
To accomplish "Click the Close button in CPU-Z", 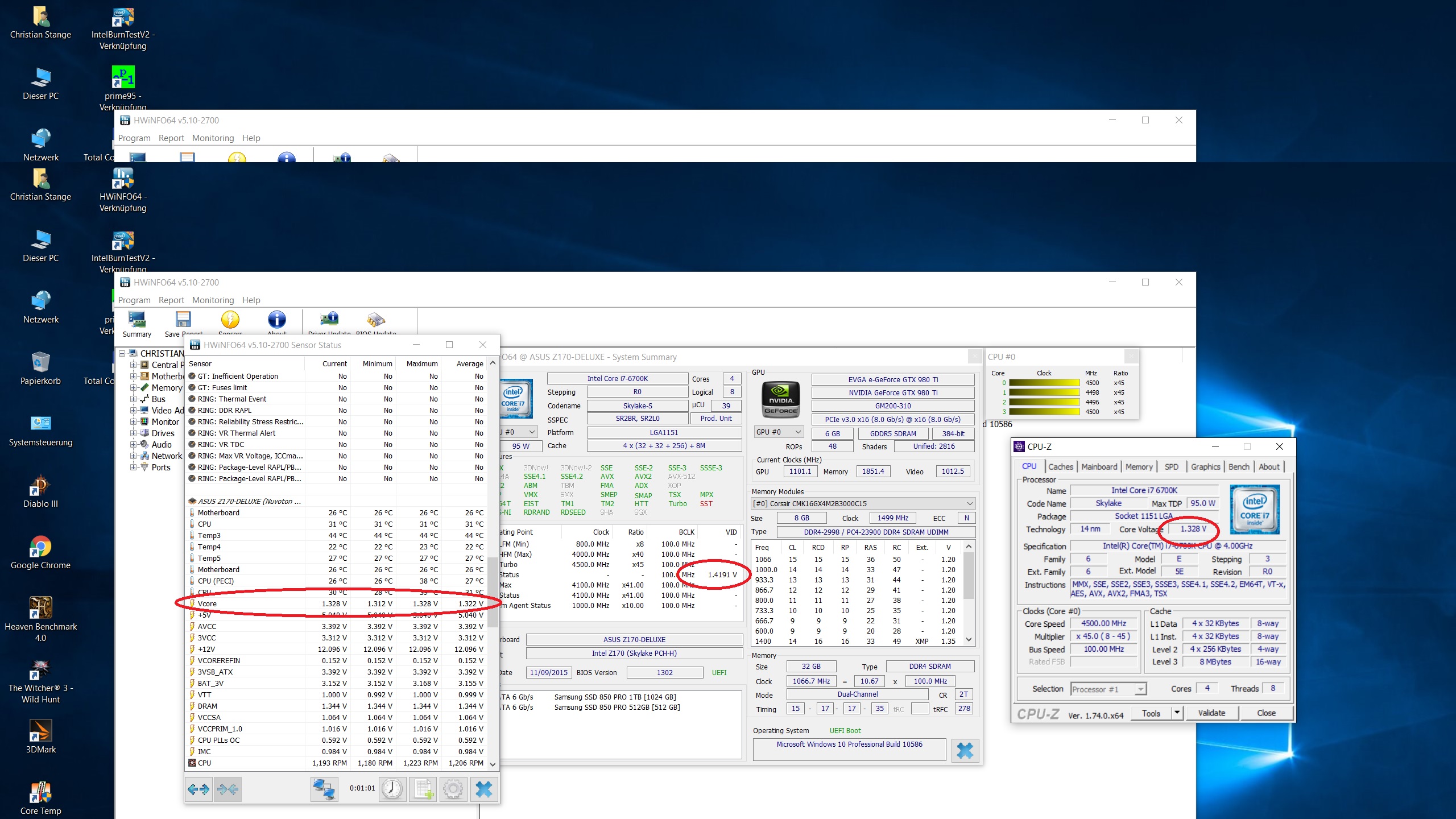I will point(1266,713).
